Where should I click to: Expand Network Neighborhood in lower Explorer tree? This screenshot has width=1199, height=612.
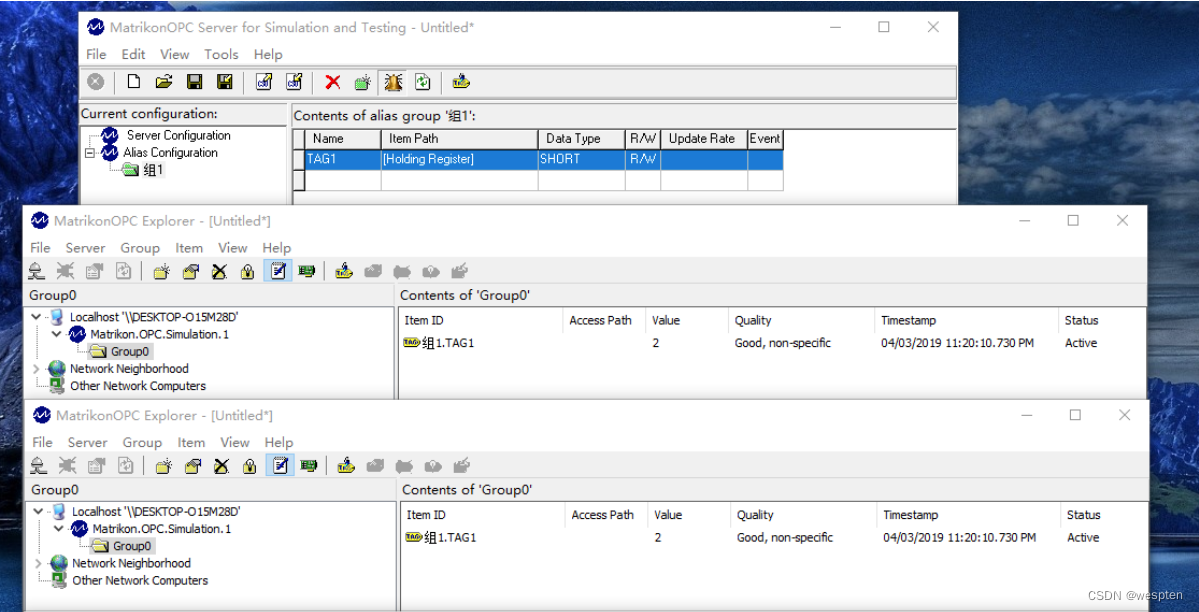point(38,563)
